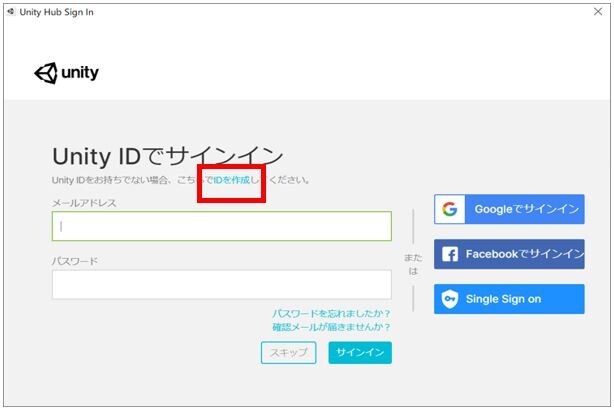Click the Unity Hub icon in title bar
The width and height of the screenshot is (614, 410).
pos(11,12)
